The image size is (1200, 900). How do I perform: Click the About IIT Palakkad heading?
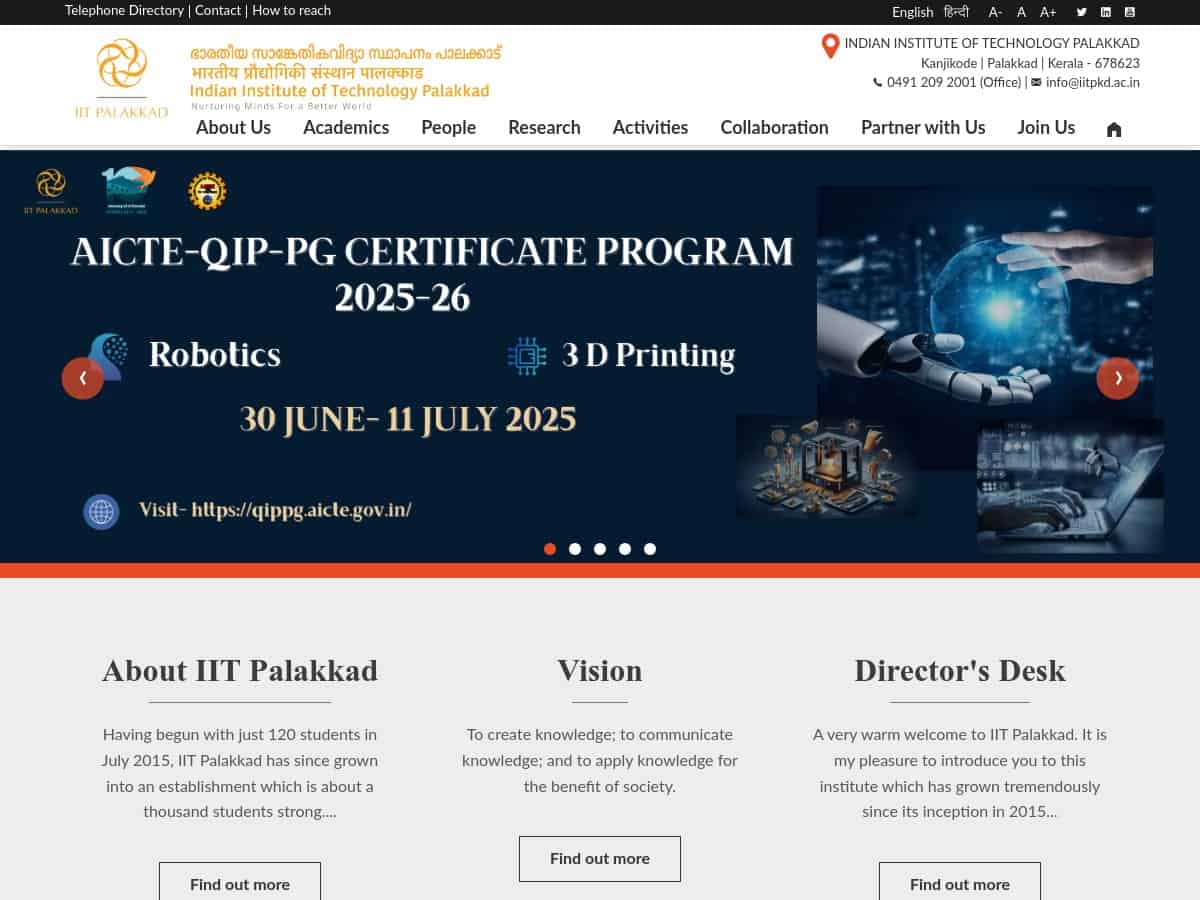240,670
